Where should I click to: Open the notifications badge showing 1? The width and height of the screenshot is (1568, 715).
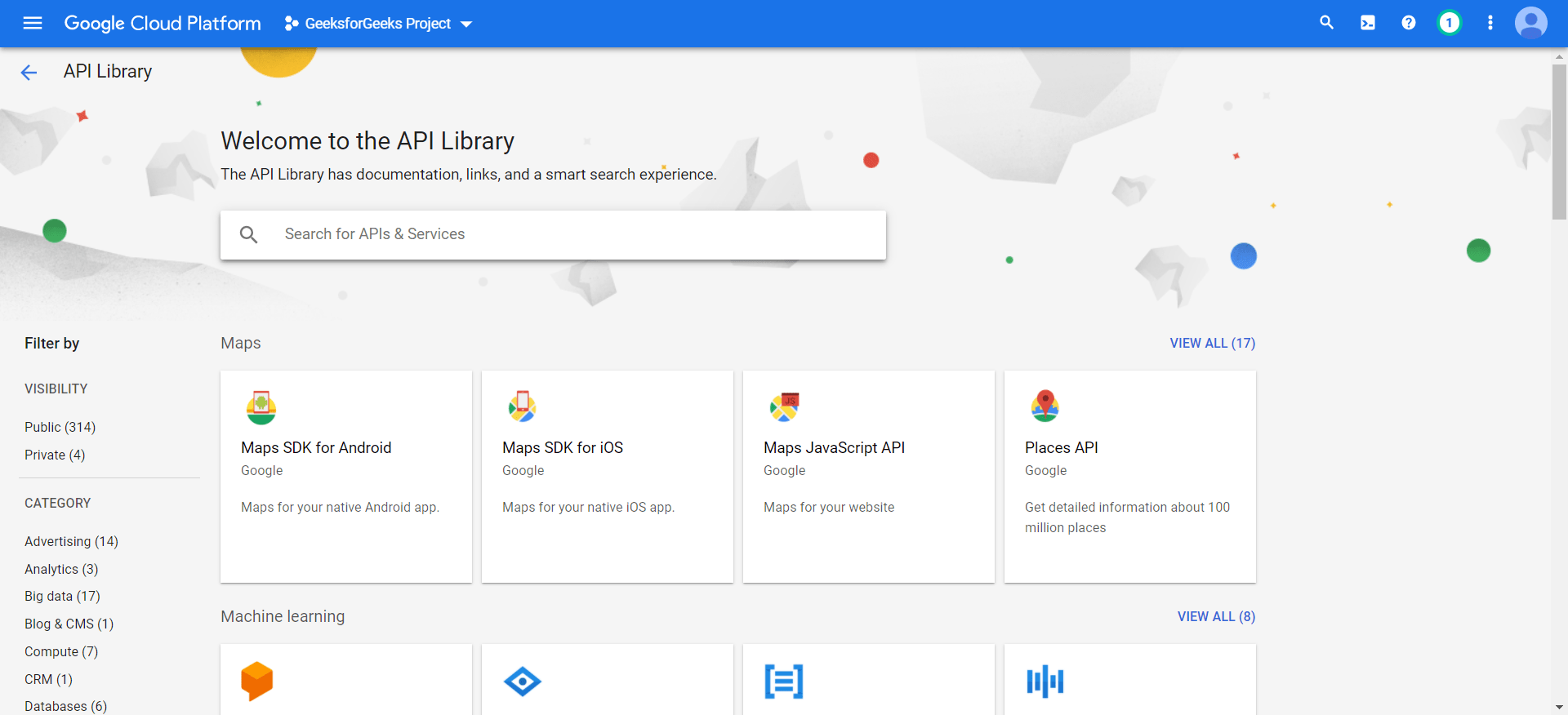pyautogui.click(x=1450, y=23)
